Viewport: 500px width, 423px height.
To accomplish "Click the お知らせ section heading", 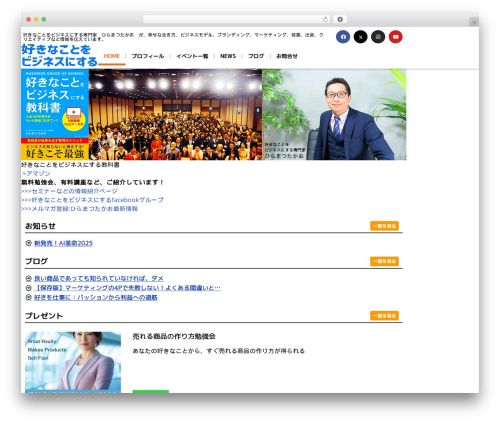I will click(x=40, y=226).
